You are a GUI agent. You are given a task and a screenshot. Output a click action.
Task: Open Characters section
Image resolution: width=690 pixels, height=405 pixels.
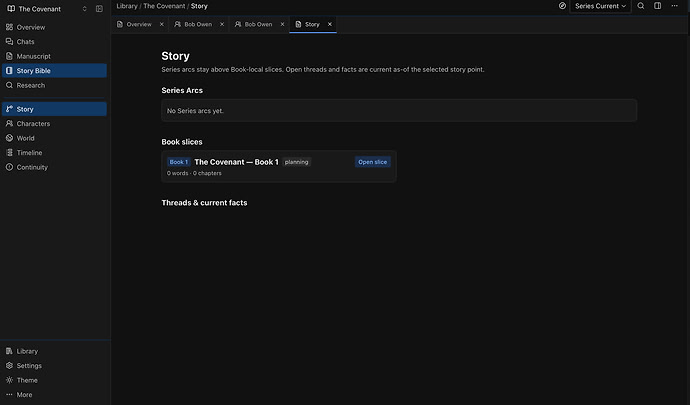click(x=54, y=124)
